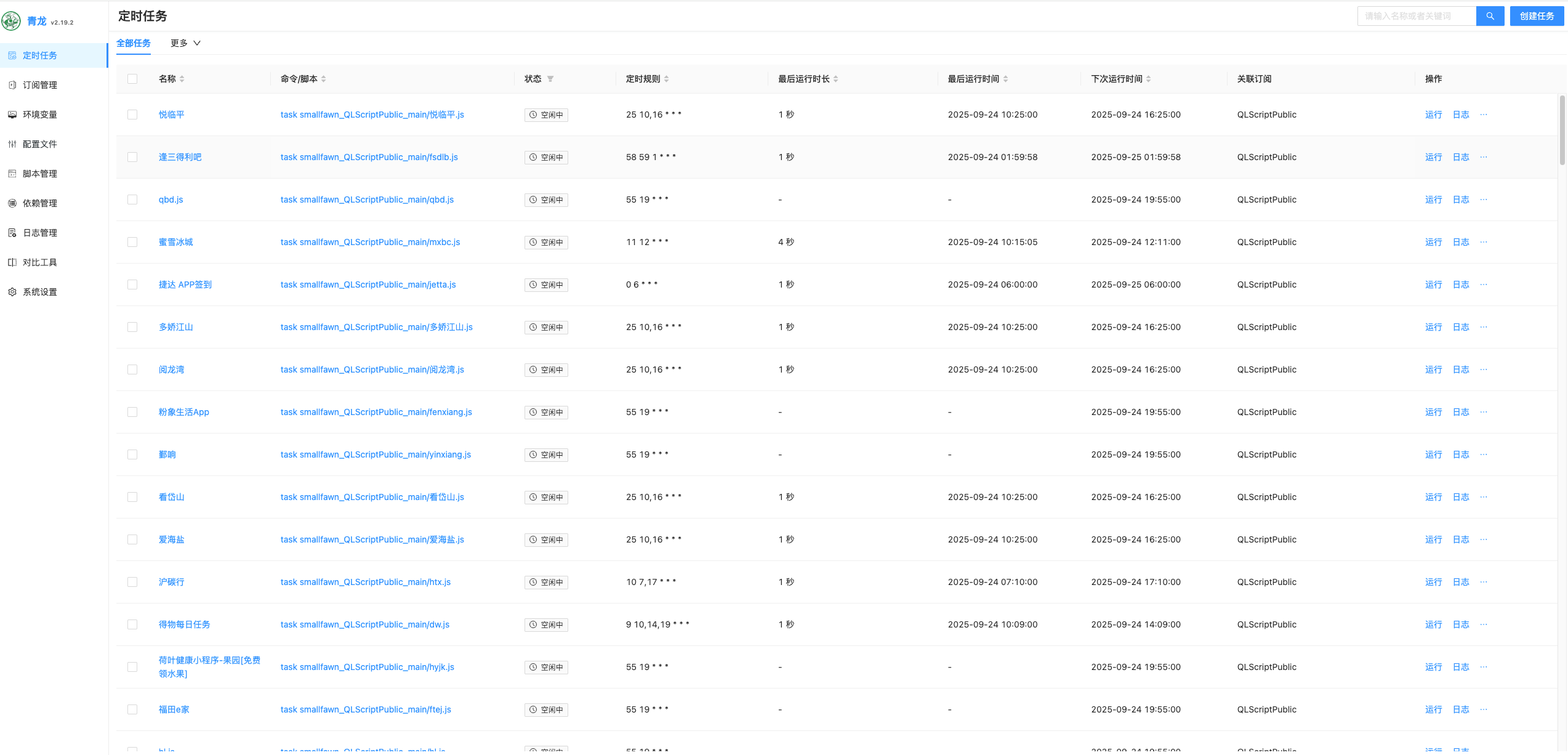This screenshot has height=755, width=1568.
Task: Open 脚本管理 in the sidebar
Action: tap(40, 174)
